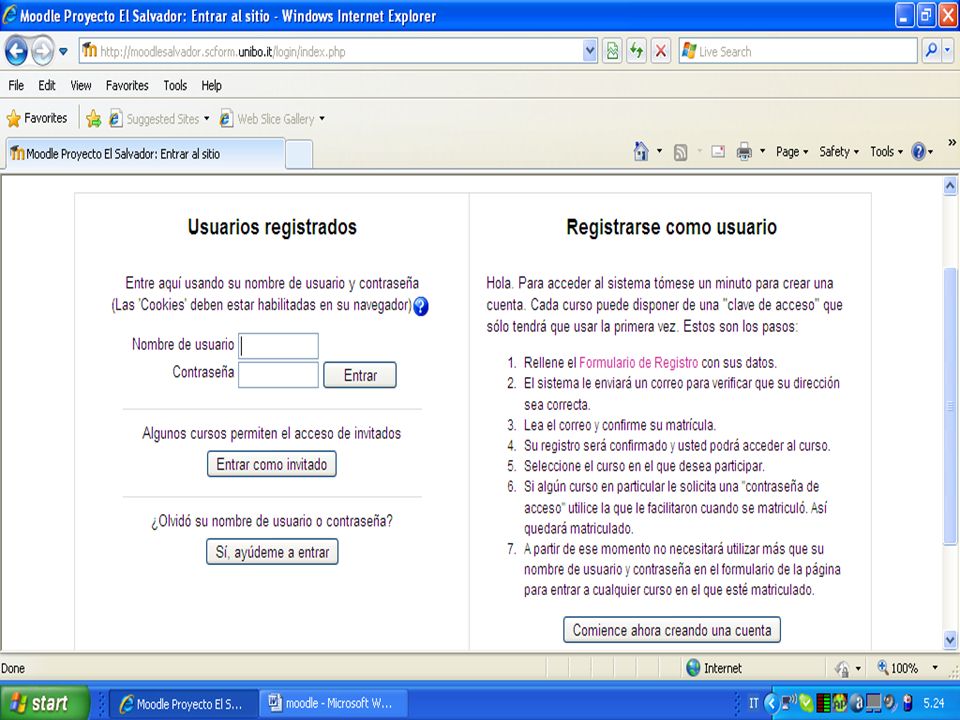Image resolution: width=960 pixels, height=720 pixels.
Task: Click Comience ahora creando una cuenta
Action: [672, 630]
